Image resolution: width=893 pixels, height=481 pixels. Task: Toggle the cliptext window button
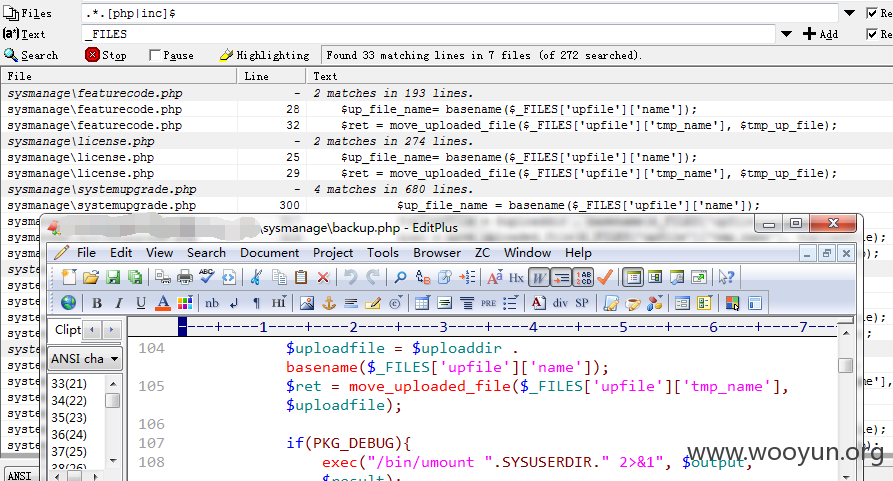pos(633,277)
